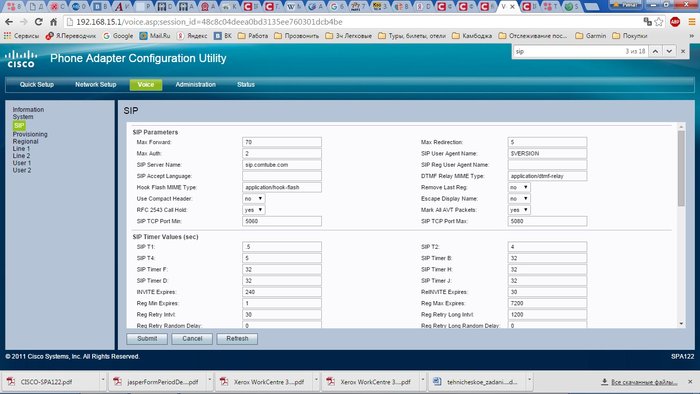Switch to the Administration tab

coord(196,84)
